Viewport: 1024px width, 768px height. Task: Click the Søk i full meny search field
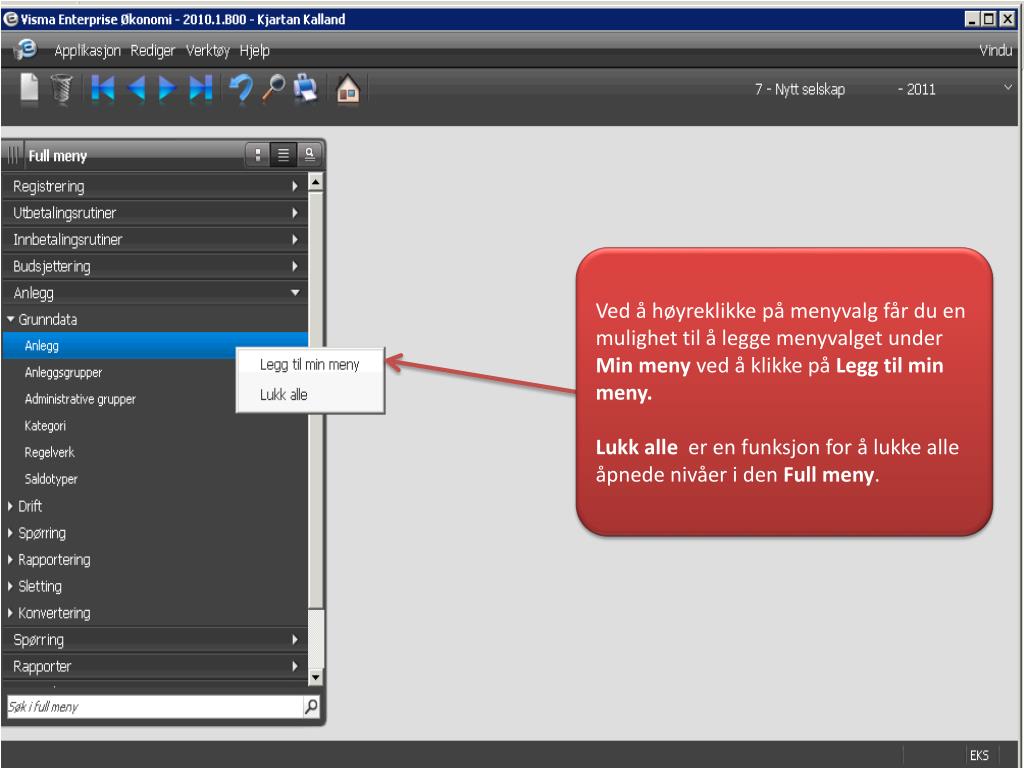(155, 706)
